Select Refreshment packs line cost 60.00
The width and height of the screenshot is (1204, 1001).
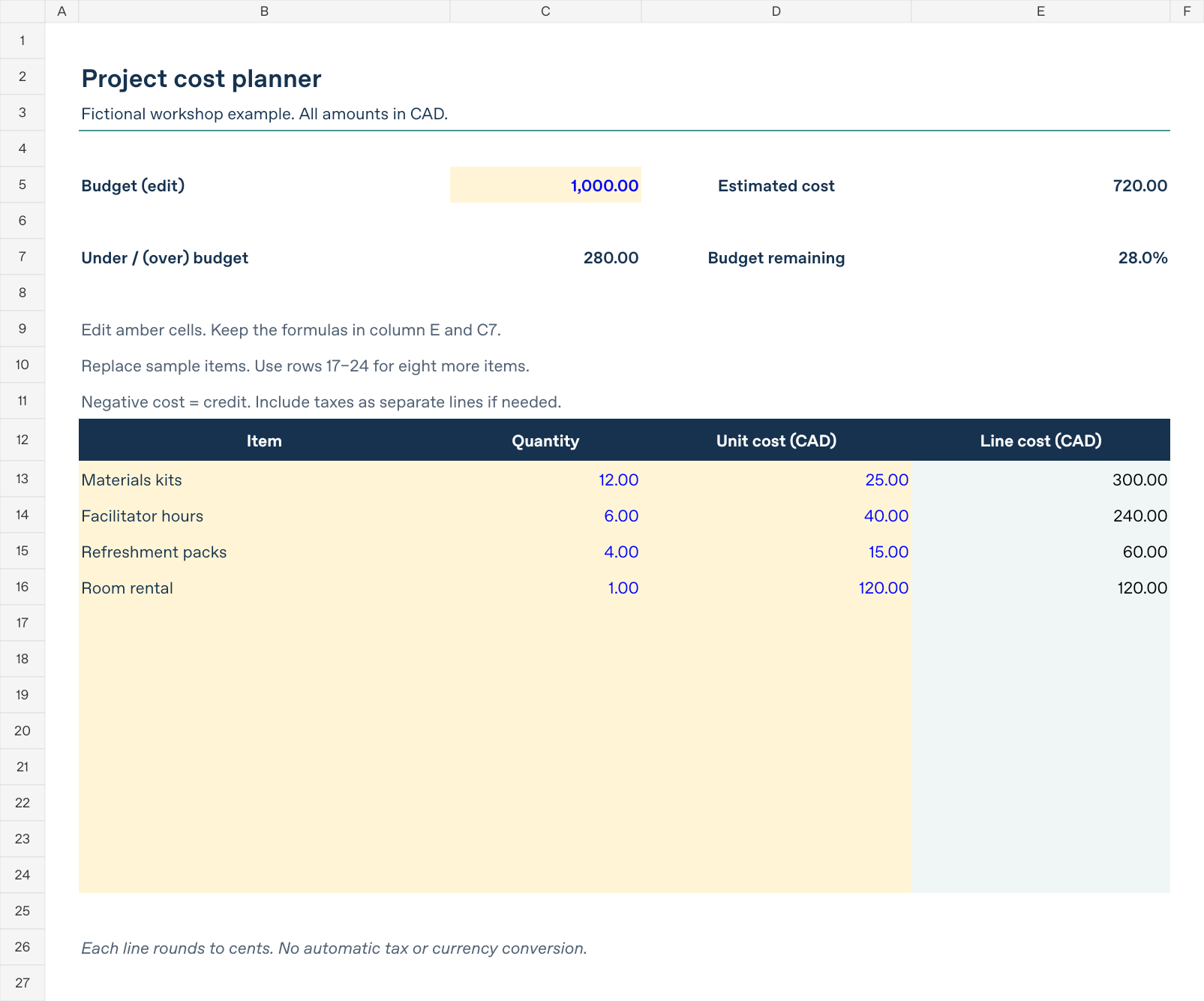point(1040,551)
